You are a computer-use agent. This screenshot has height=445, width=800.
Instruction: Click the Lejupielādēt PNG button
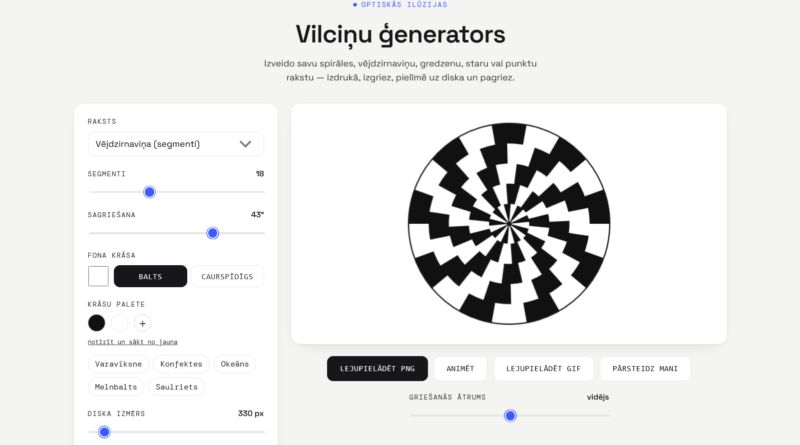click(x=378, y=368)
